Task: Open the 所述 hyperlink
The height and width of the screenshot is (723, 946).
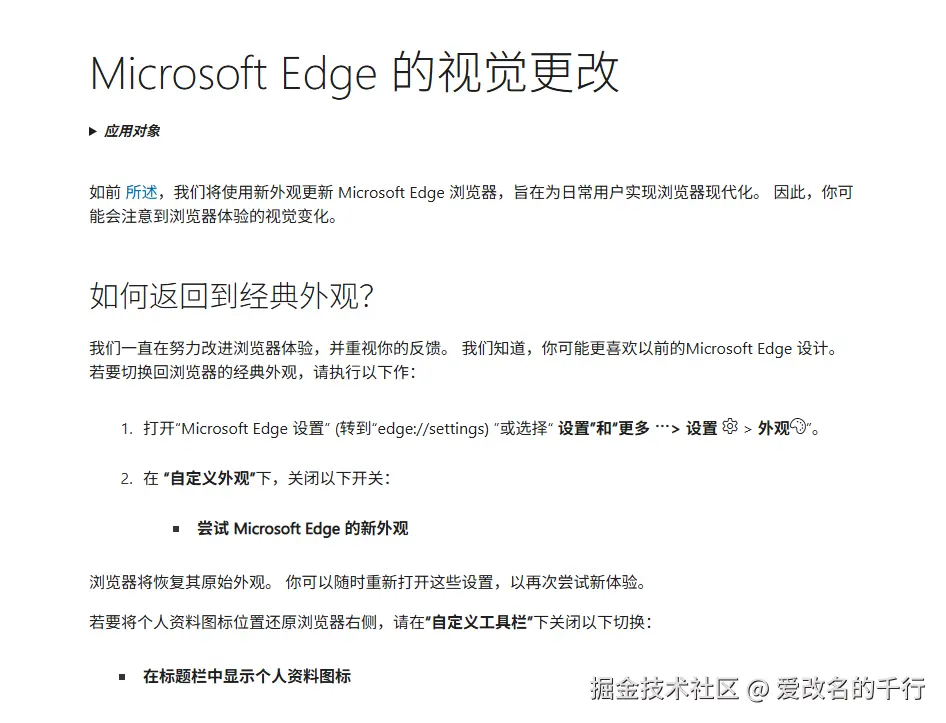Action: tap(141, 193)
